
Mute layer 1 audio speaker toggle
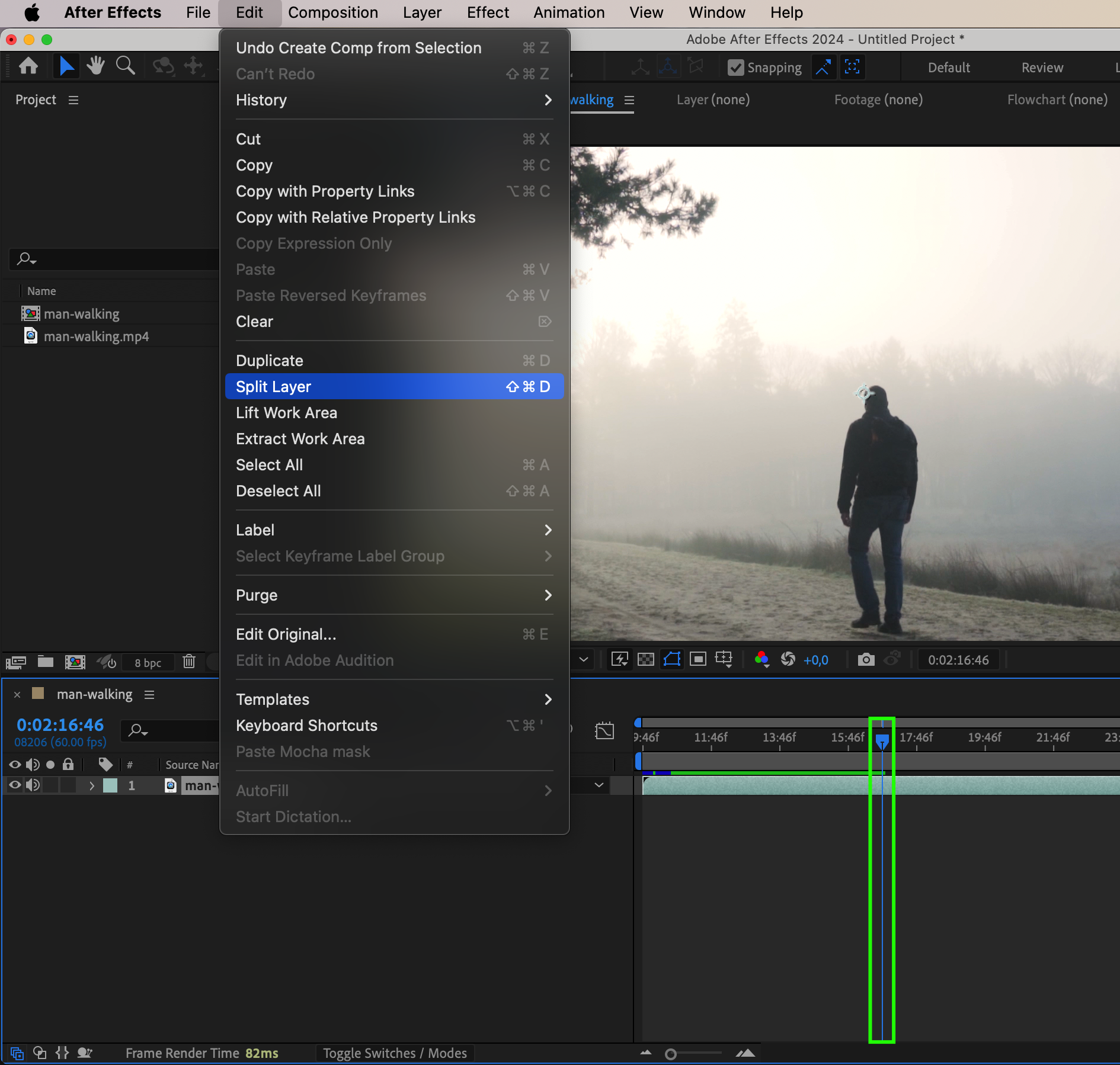[x=33, y=785]
